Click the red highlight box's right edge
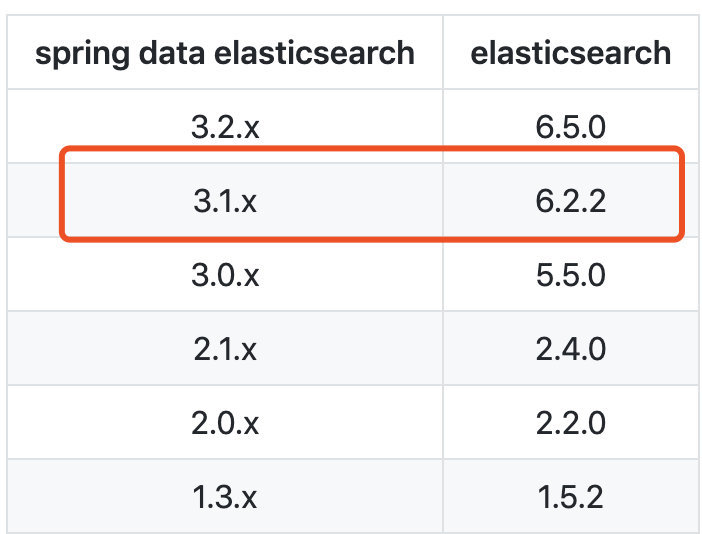This screenshot has height=534, width=702. click(682, 195)
